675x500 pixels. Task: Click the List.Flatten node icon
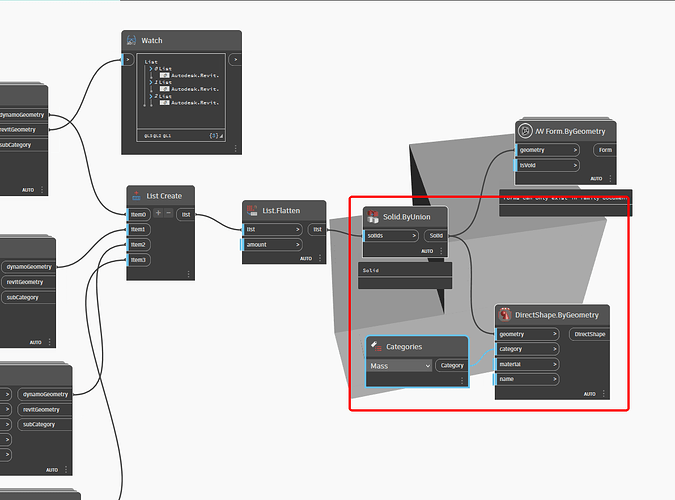252,211
